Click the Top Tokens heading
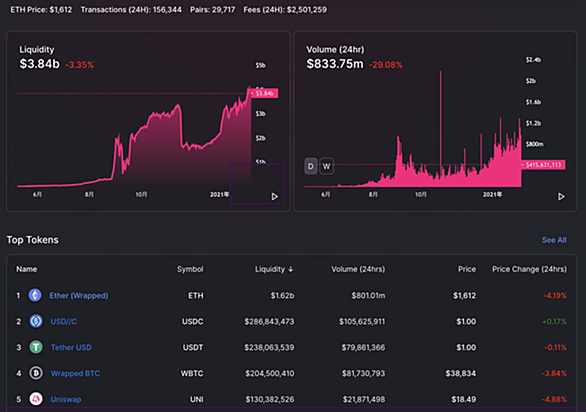 [x=33, y=240]
